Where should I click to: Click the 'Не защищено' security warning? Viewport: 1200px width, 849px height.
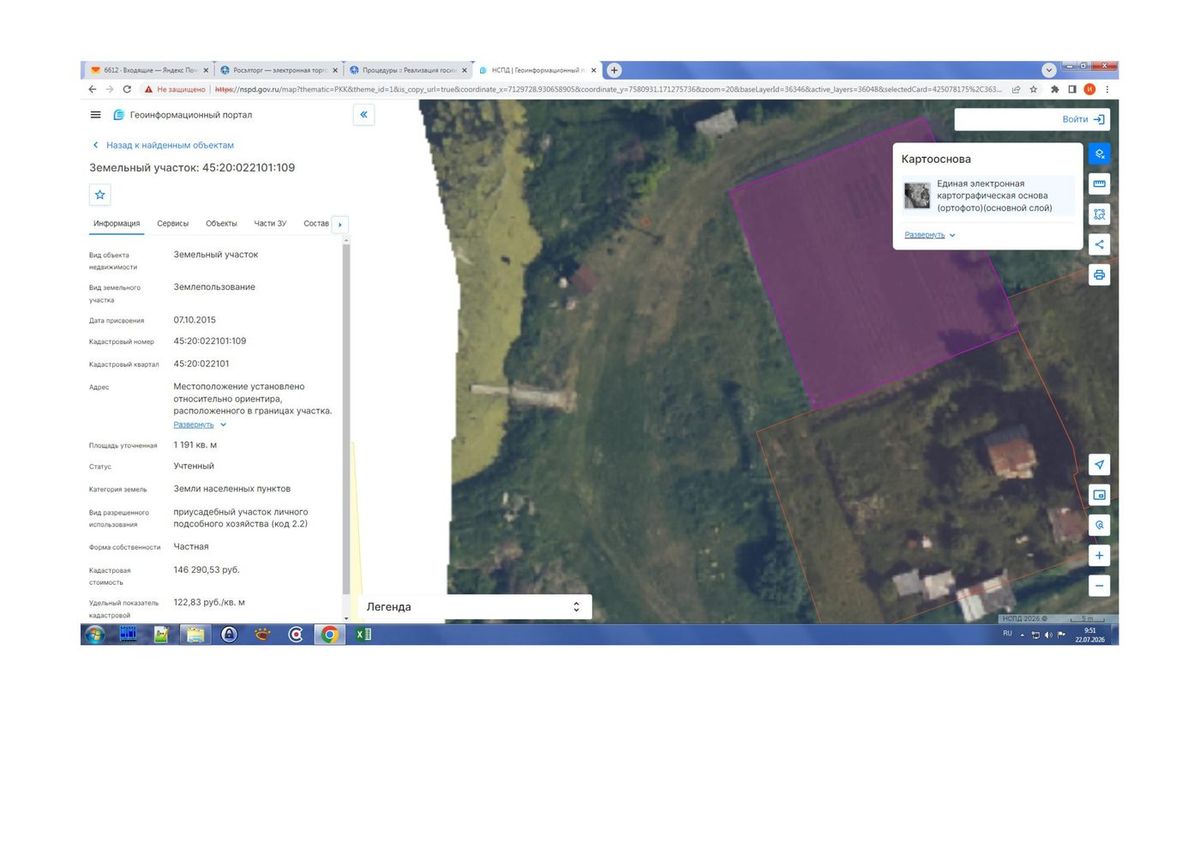(176, 89)
